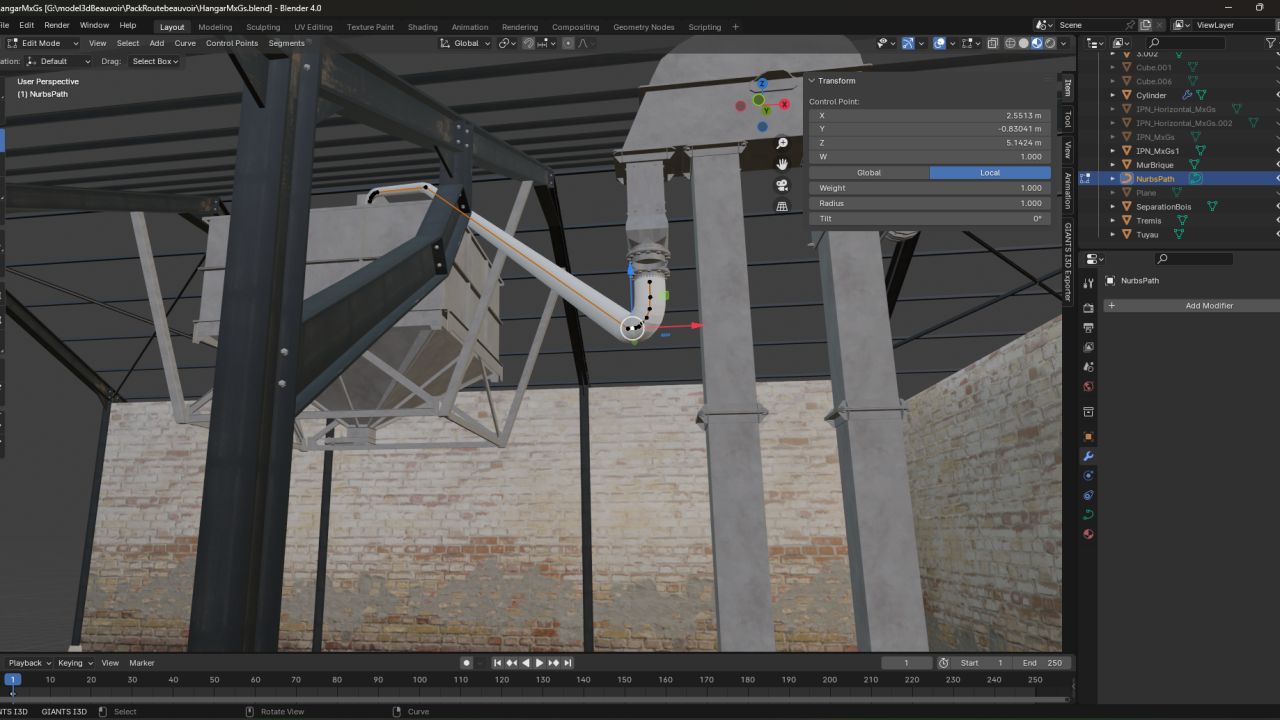This screenshot has height=720, width=1280.
Task: Open the Material properties tab
Action: click(1089, 534)
